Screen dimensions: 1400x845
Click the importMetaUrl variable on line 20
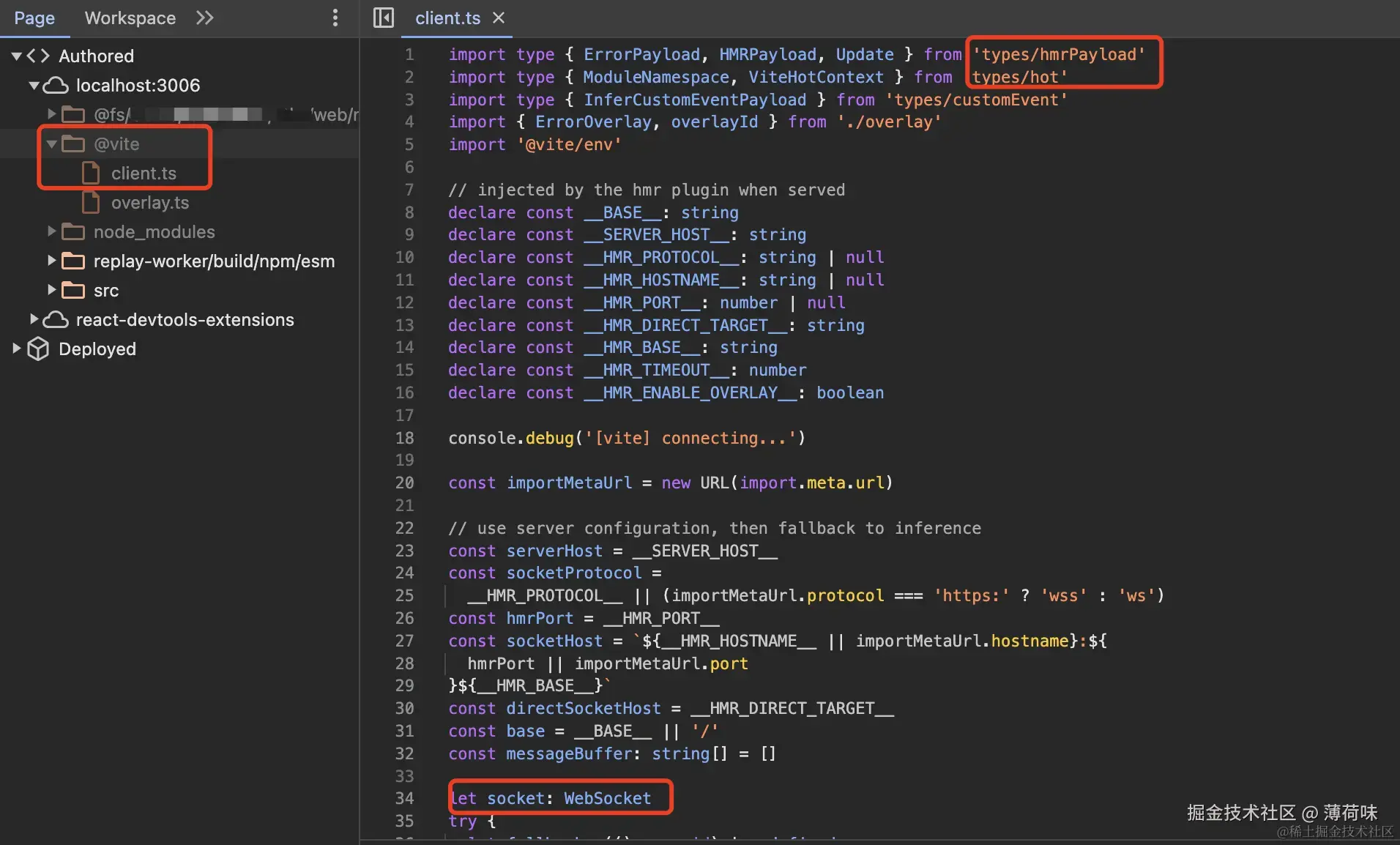click(x=569, y=483)
